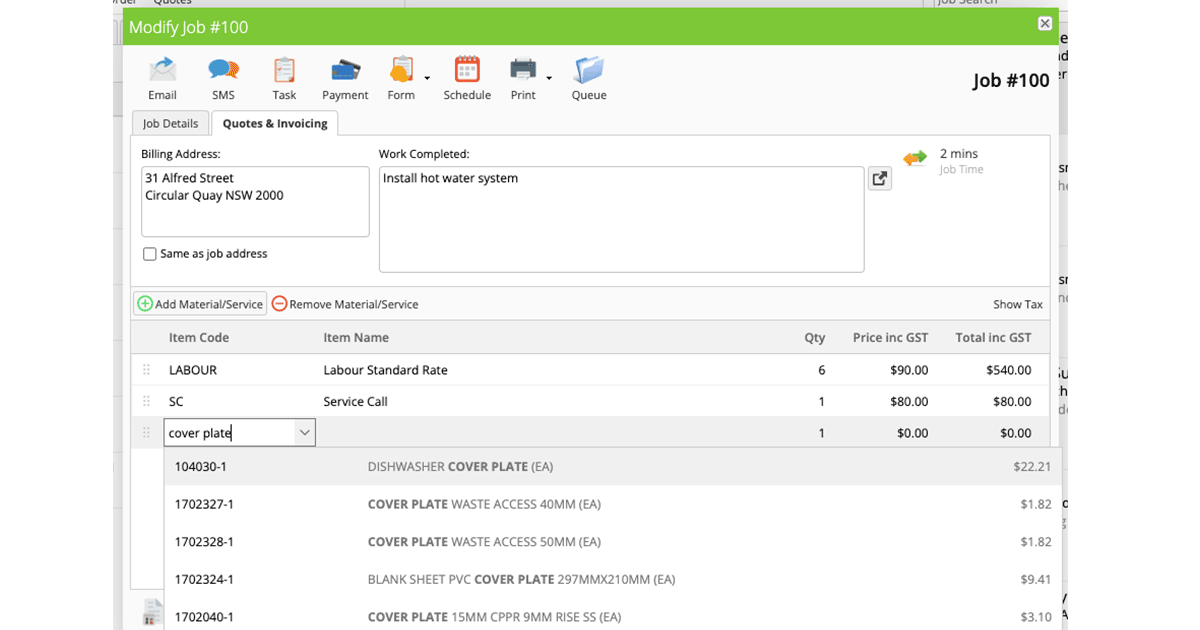
Task: Expand the Print dropdown arrow
Action: [549, 78]
